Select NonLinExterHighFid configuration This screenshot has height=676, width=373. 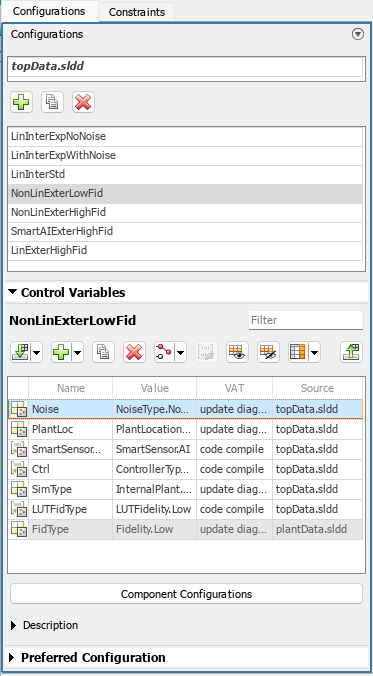pos(185,213)
